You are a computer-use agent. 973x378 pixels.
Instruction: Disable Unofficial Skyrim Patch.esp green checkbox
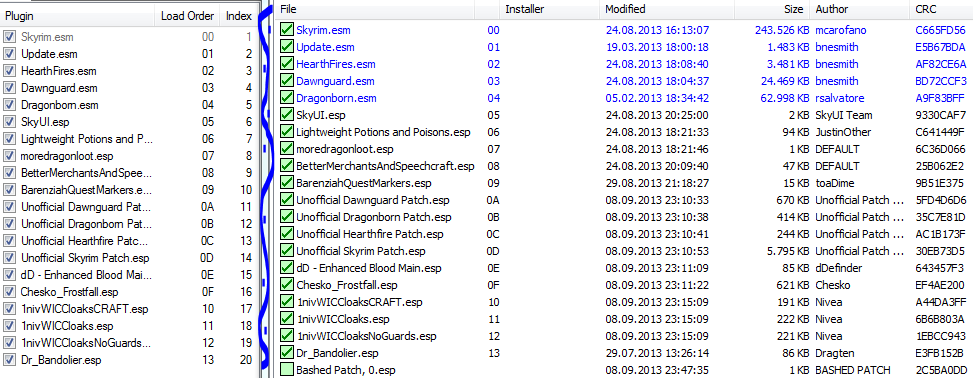point(287,251)
